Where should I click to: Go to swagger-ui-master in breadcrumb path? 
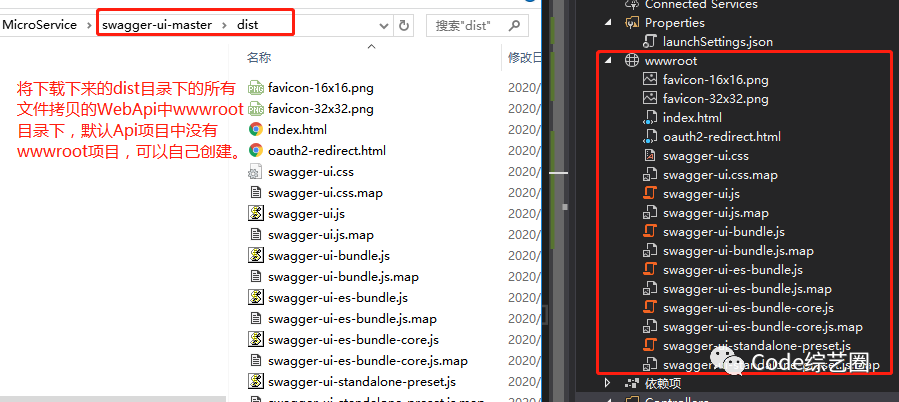[157, 25]
